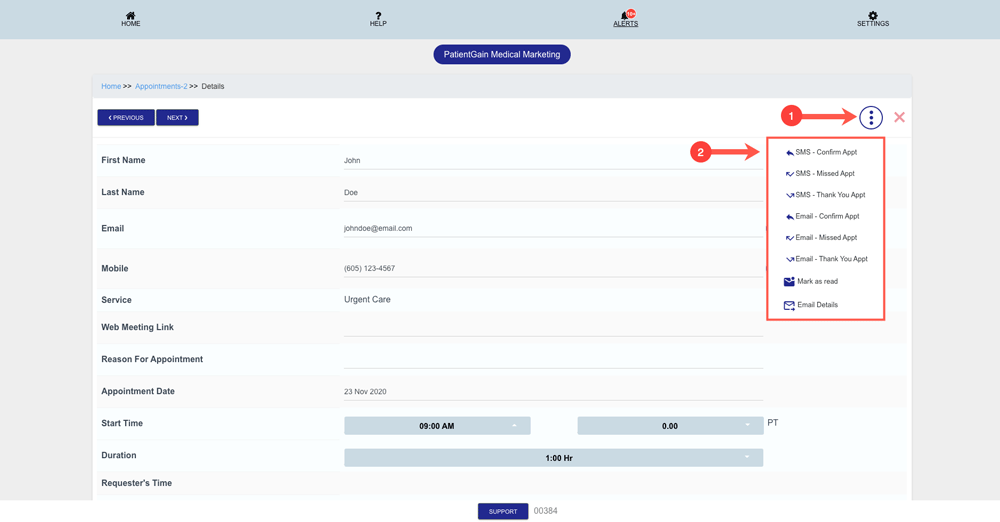Screen dimensions: 1000x522
Task: Expand the 1:00 Hr duration dropdown
Action: click(553, 458)
